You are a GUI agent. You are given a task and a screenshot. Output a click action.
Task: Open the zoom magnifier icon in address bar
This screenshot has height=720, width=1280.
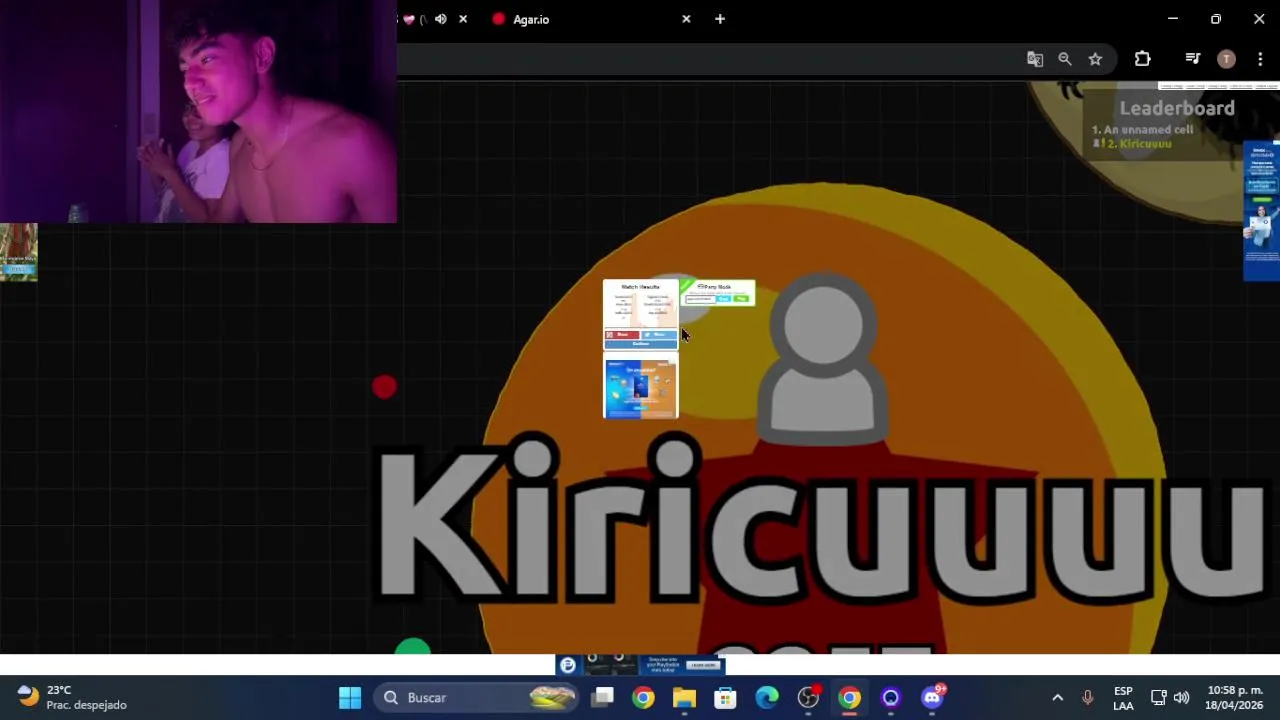pos(1065,59)
